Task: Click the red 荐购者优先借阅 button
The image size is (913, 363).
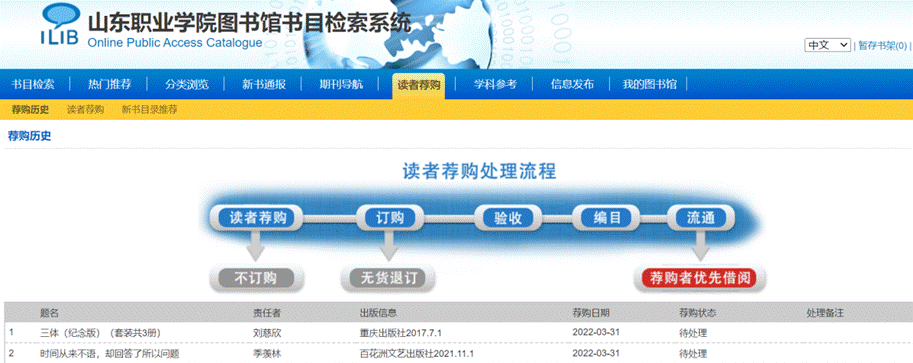Action: click(x=699, y=278)
